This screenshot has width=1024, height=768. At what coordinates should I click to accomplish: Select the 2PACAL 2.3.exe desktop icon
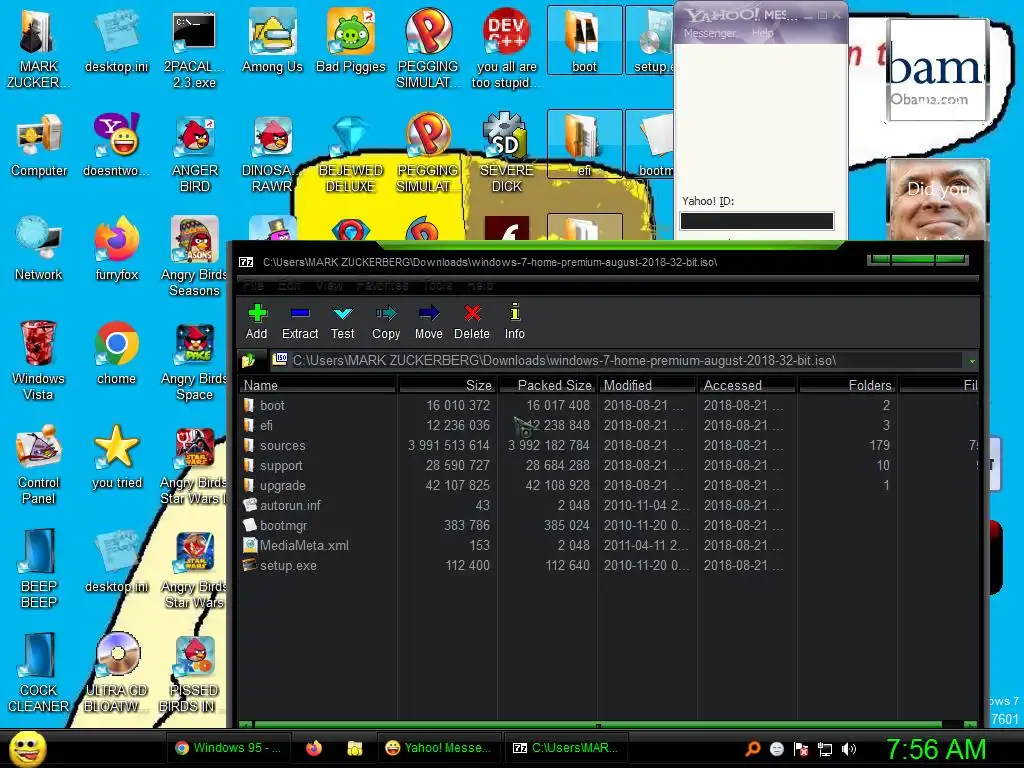tap(195, 49)
